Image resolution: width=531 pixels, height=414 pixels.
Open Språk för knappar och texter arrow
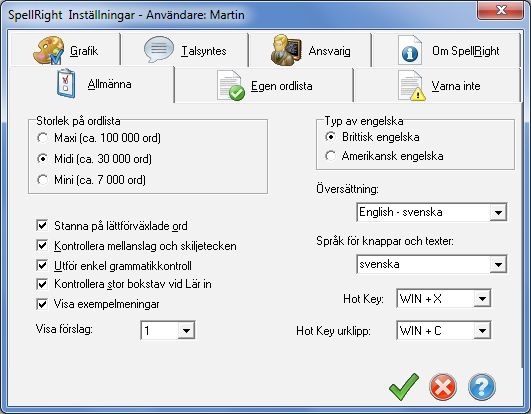click(x=498, y=264)
